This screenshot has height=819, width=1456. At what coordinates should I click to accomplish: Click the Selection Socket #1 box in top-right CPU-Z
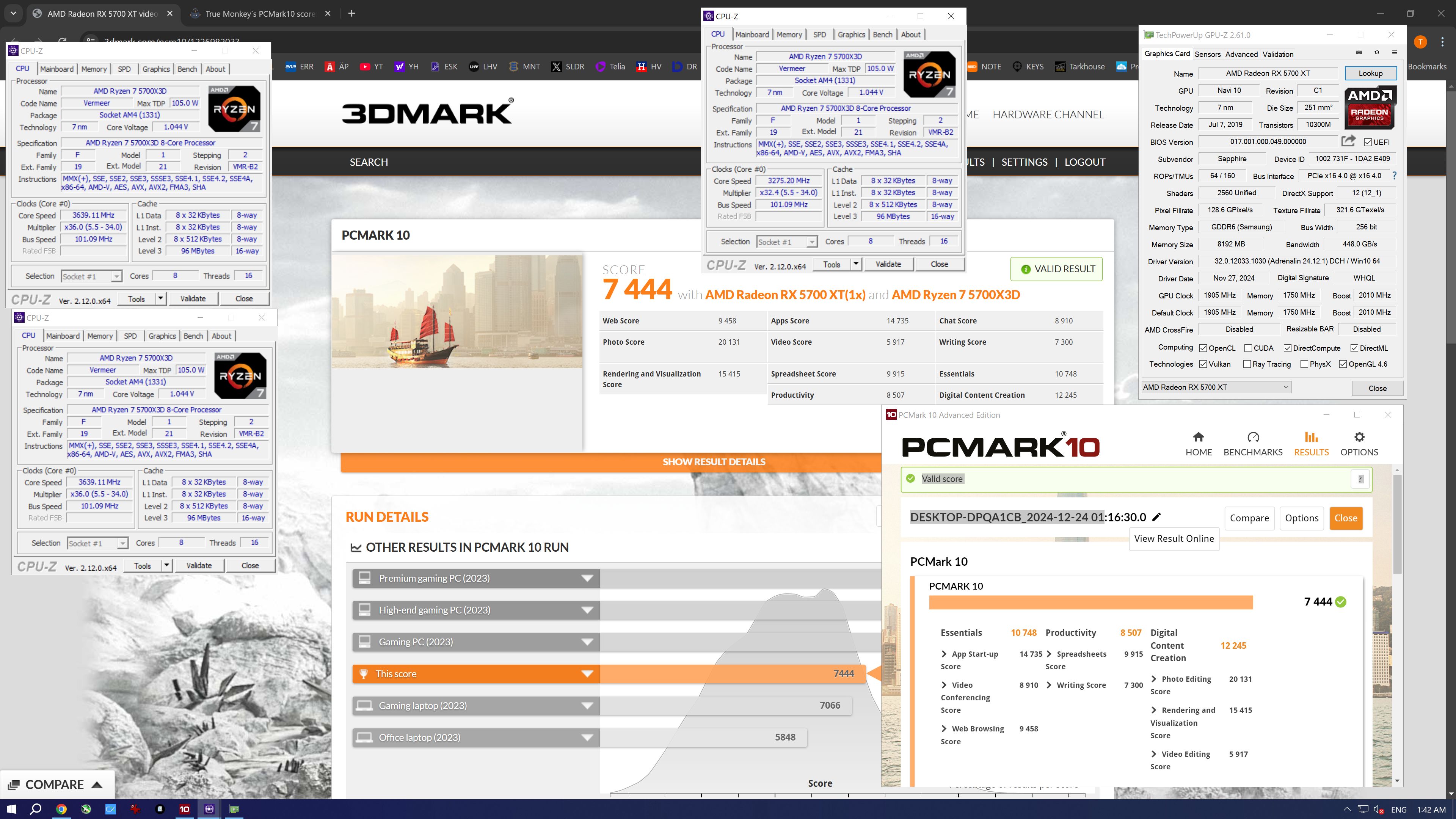coord(786,242)
